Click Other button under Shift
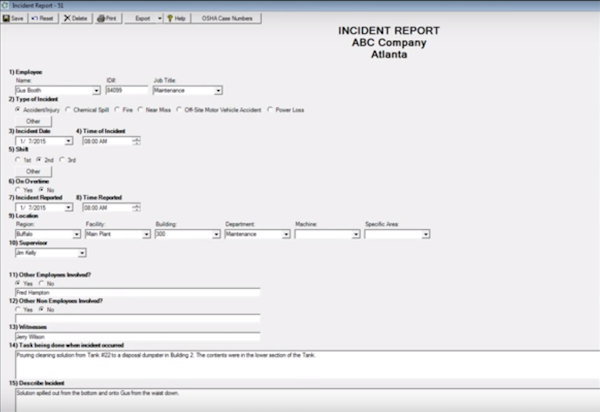This screenshot has width=600, height=412. coord(33,171)
